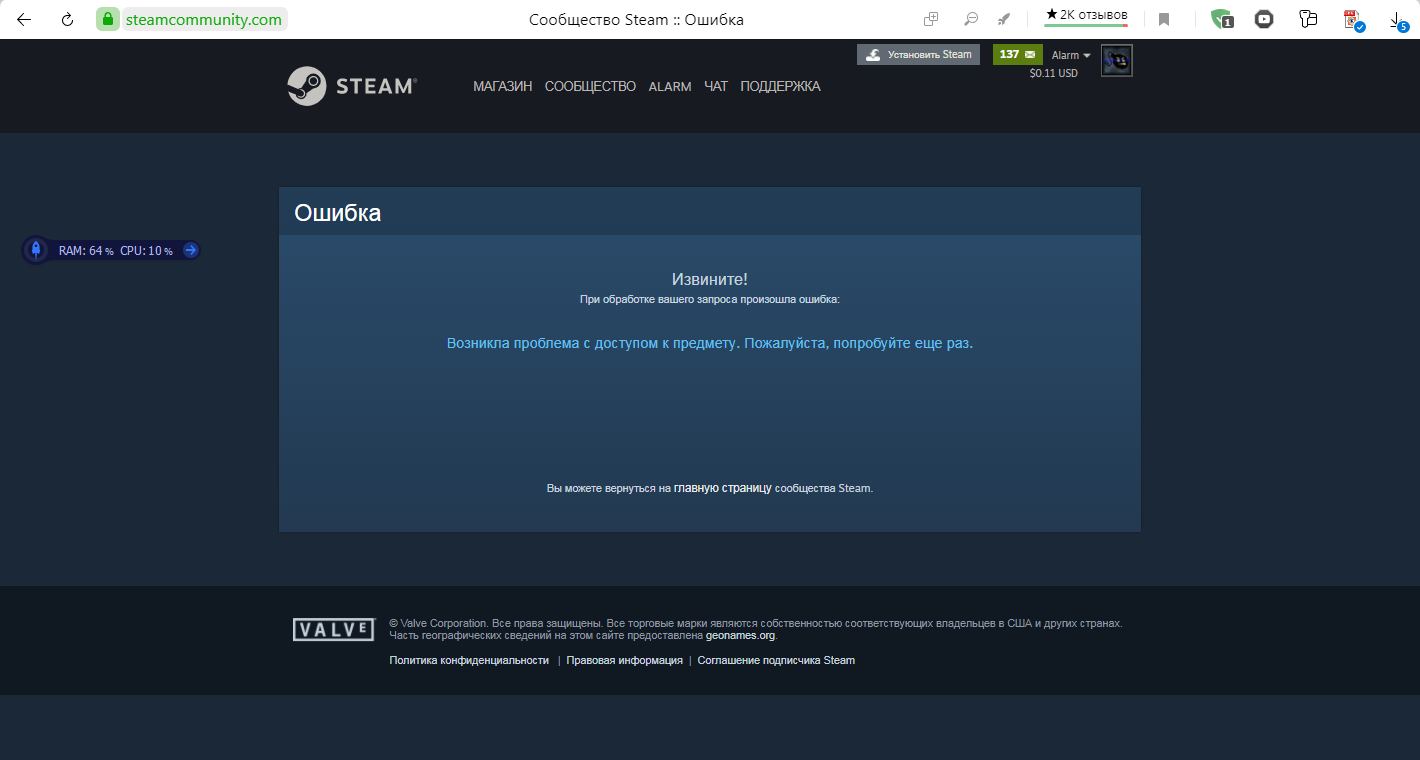The height and width of the screenshot is (760, 1420).
Task: Open the 137 notifications envelope button
Action: pyautogui.click(x=1017, y=55)
